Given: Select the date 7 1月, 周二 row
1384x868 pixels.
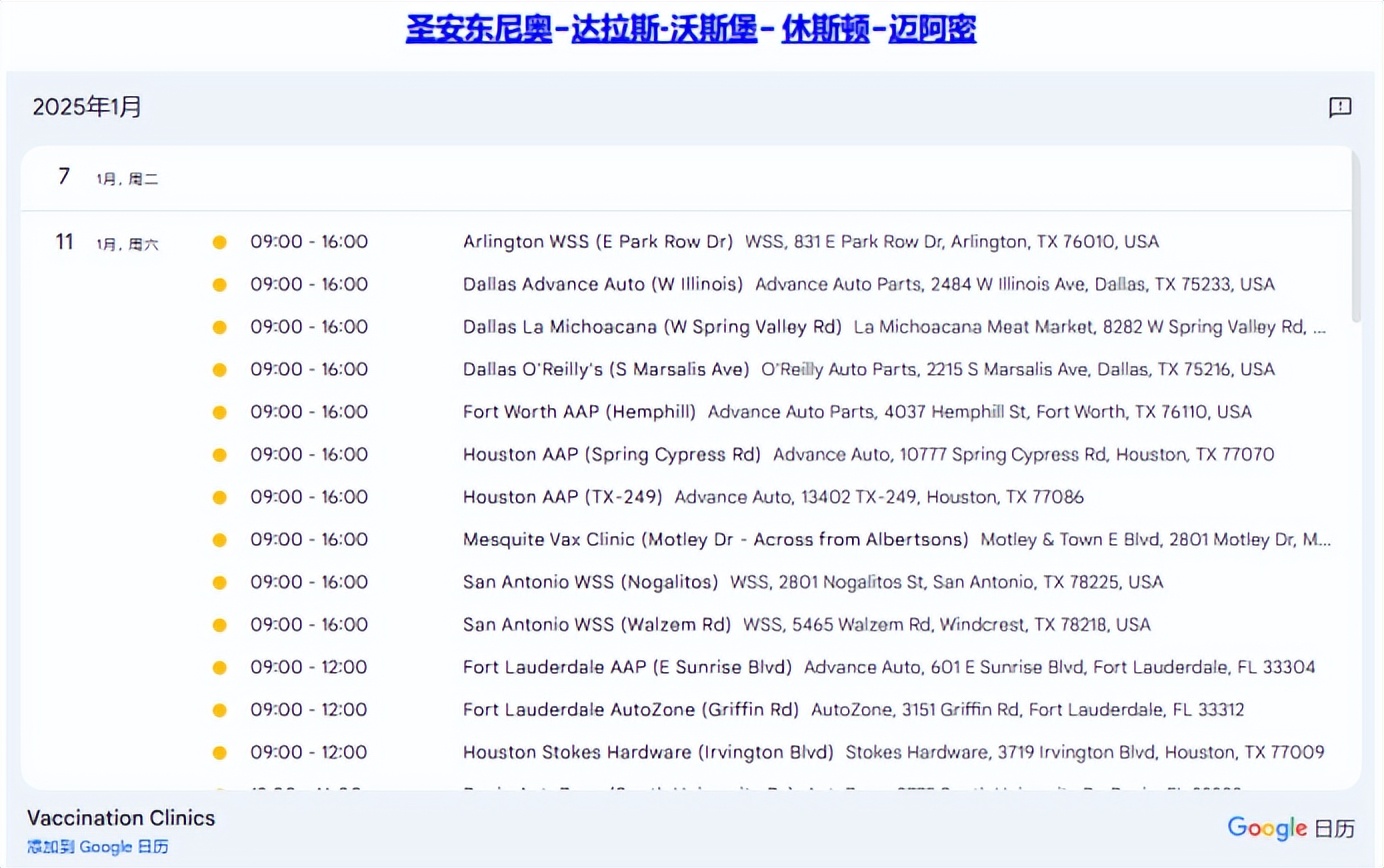Looking at the screenshot, I should [x=686, y=178].
